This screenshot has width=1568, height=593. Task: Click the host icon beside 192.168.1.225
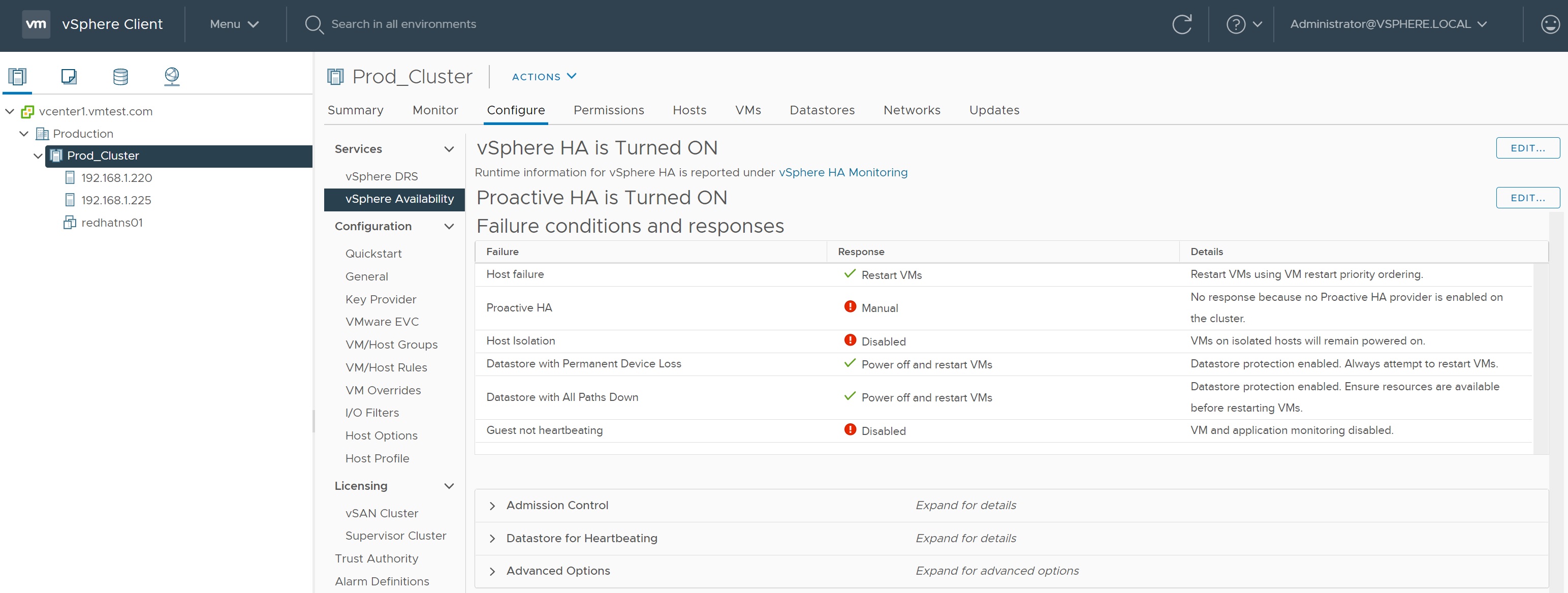[70, 200]
